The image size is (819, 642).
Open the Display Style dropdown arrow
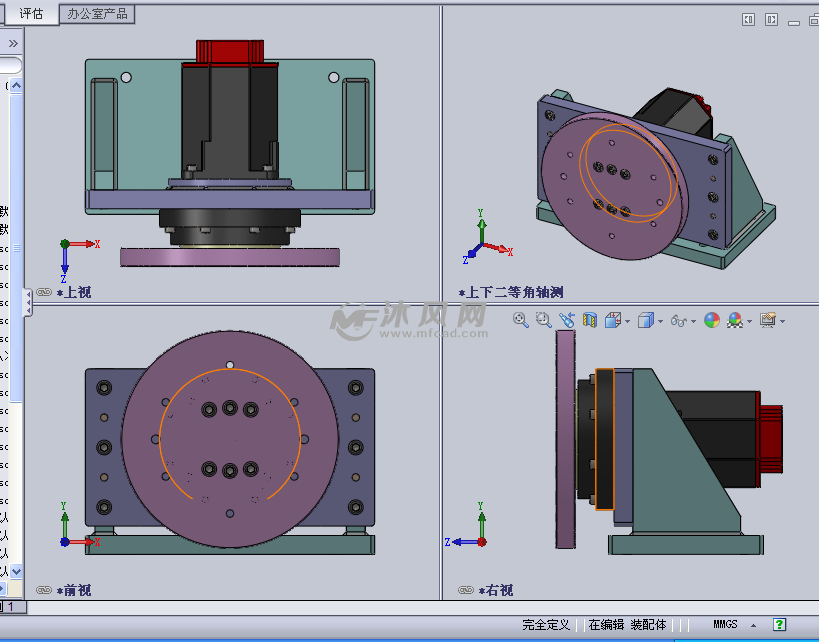(x=660, y=321)
